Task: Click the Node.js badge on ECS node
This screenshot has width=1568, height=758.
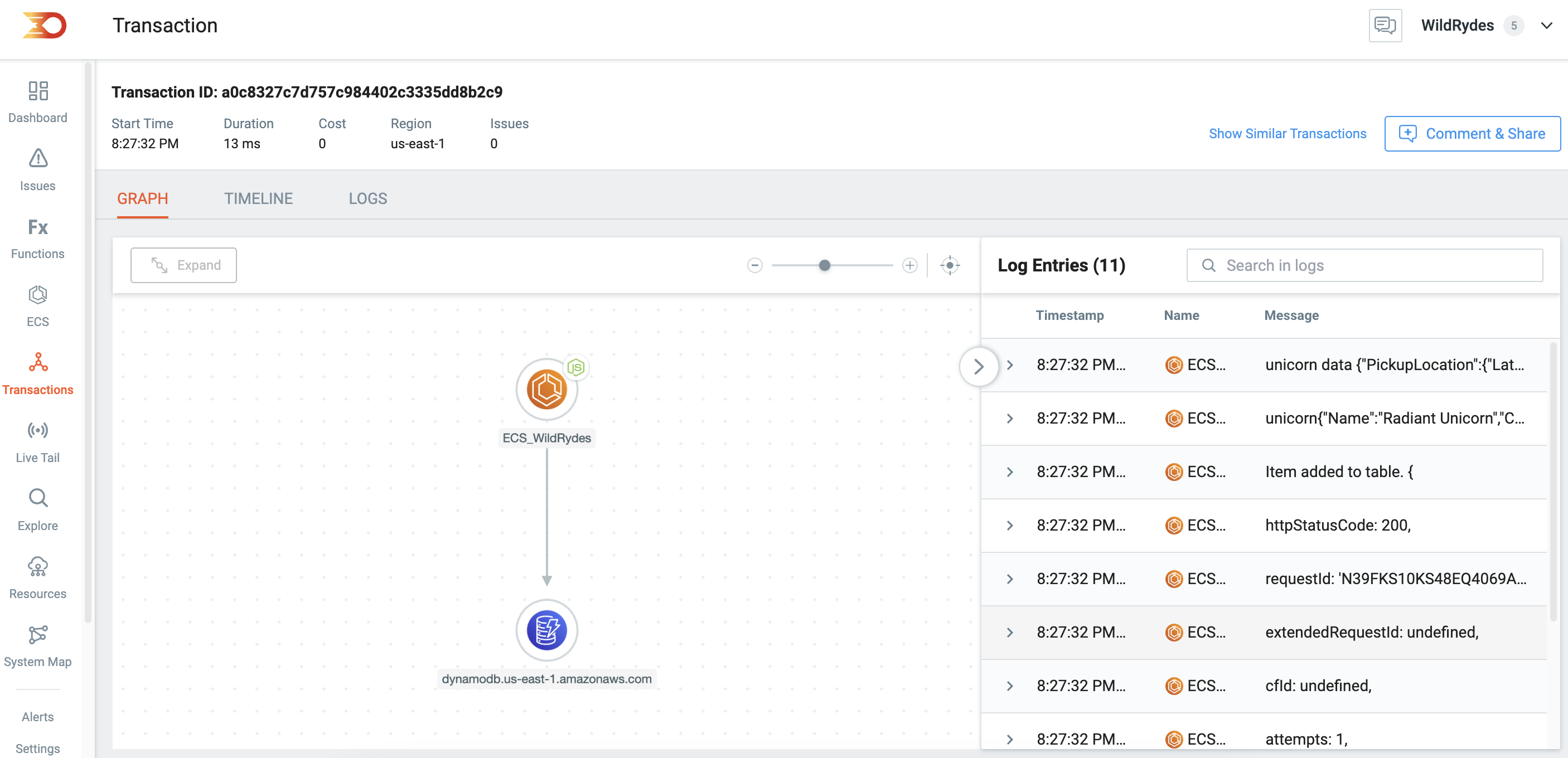Action: click(x=576, y=367)
